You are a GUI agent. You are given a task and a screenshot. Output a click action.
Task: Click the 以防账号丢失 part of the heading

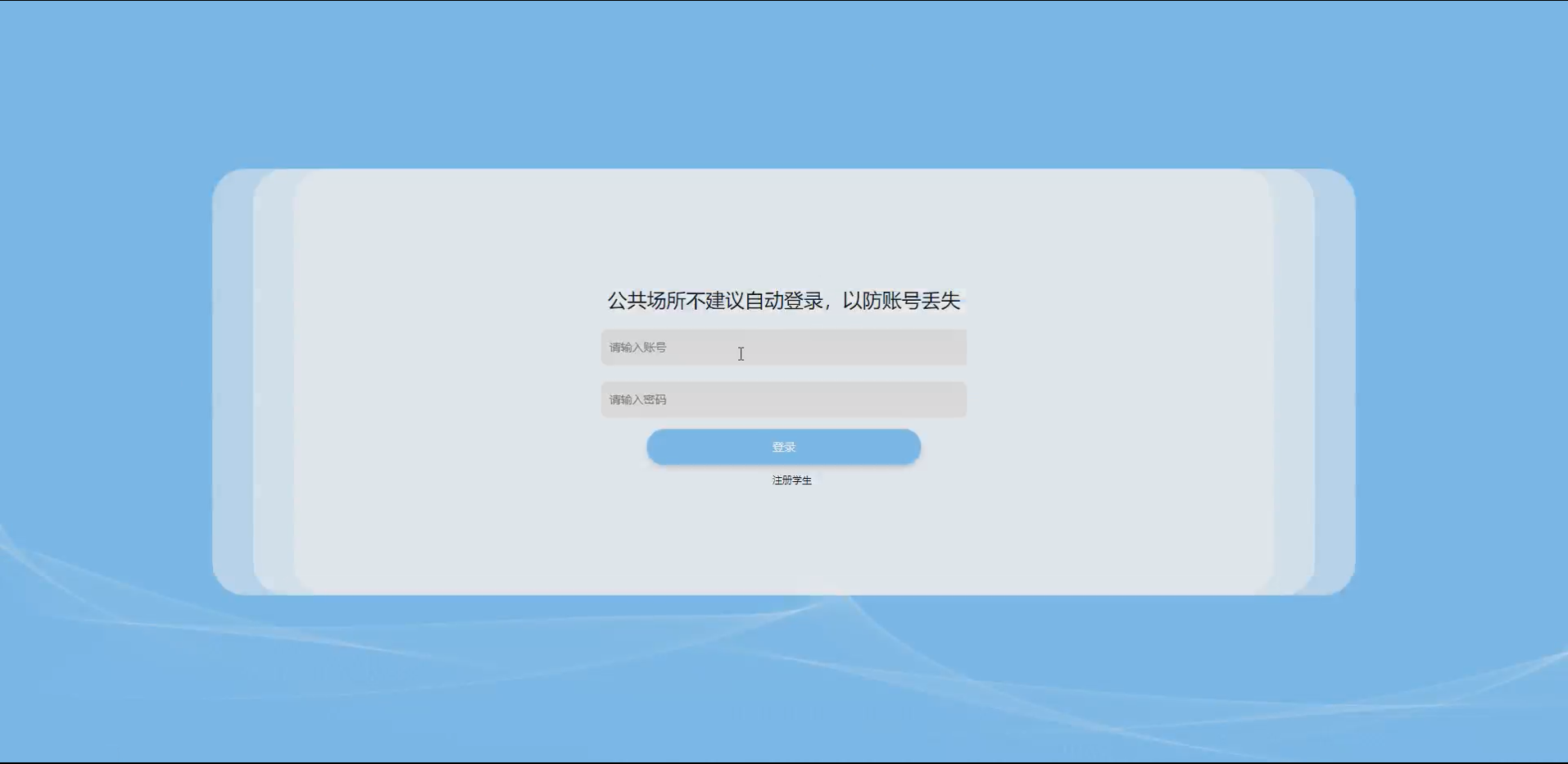(901, 301)
